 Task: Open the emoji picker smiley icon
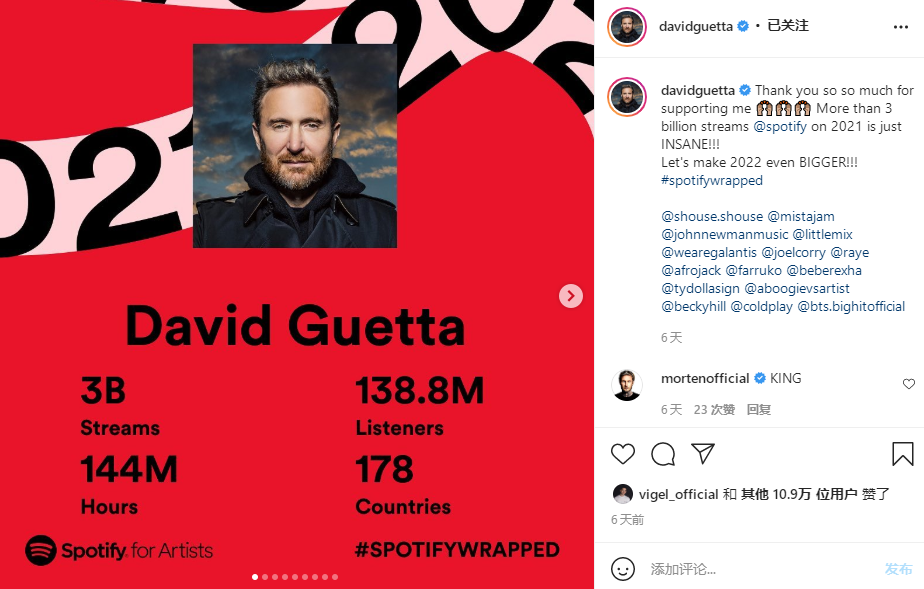tap(623, 569)
